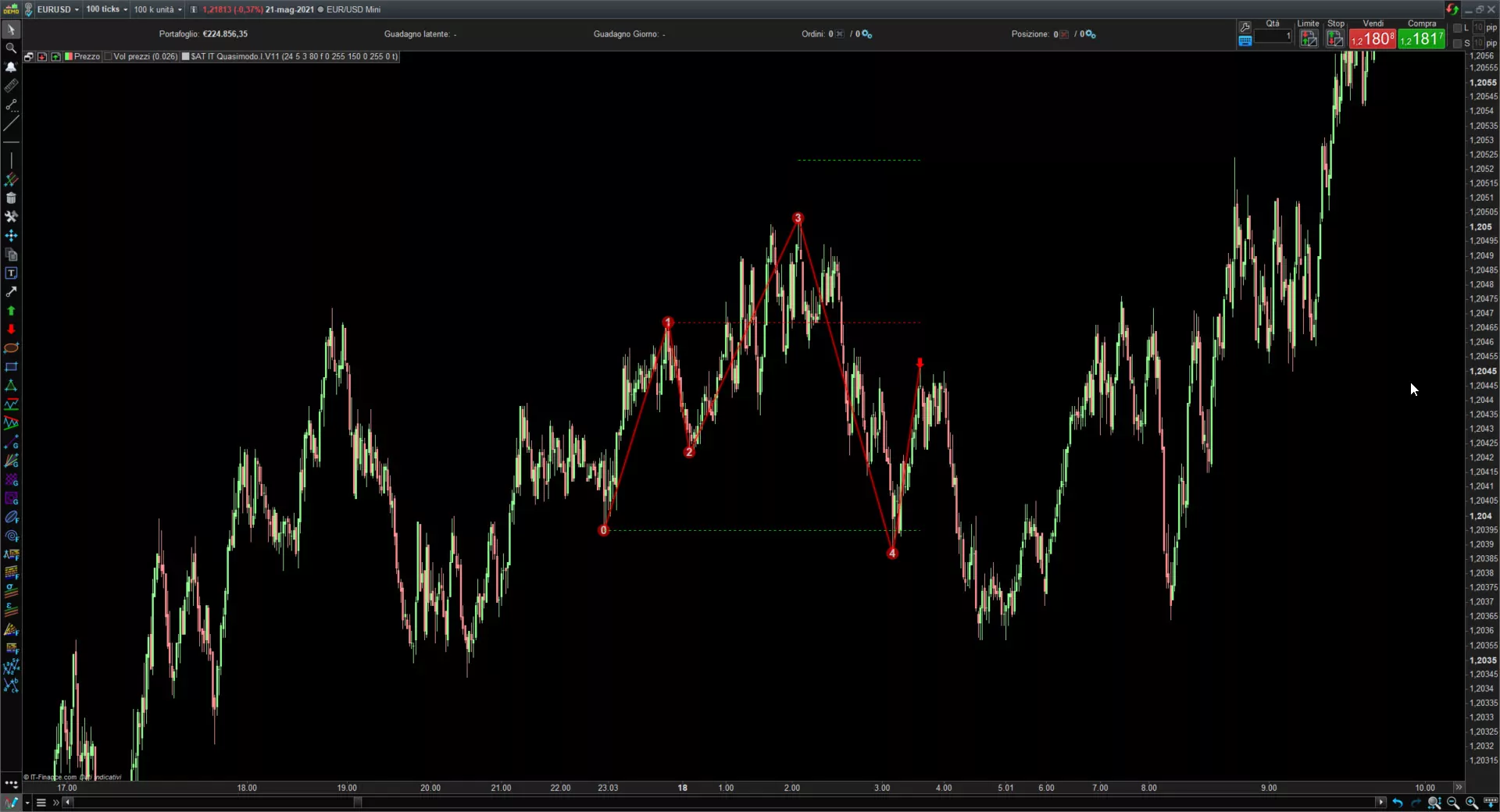Enable the L limit pip checkbox
This screenshot has width=1500, height=812.
tap(1457, 28)
